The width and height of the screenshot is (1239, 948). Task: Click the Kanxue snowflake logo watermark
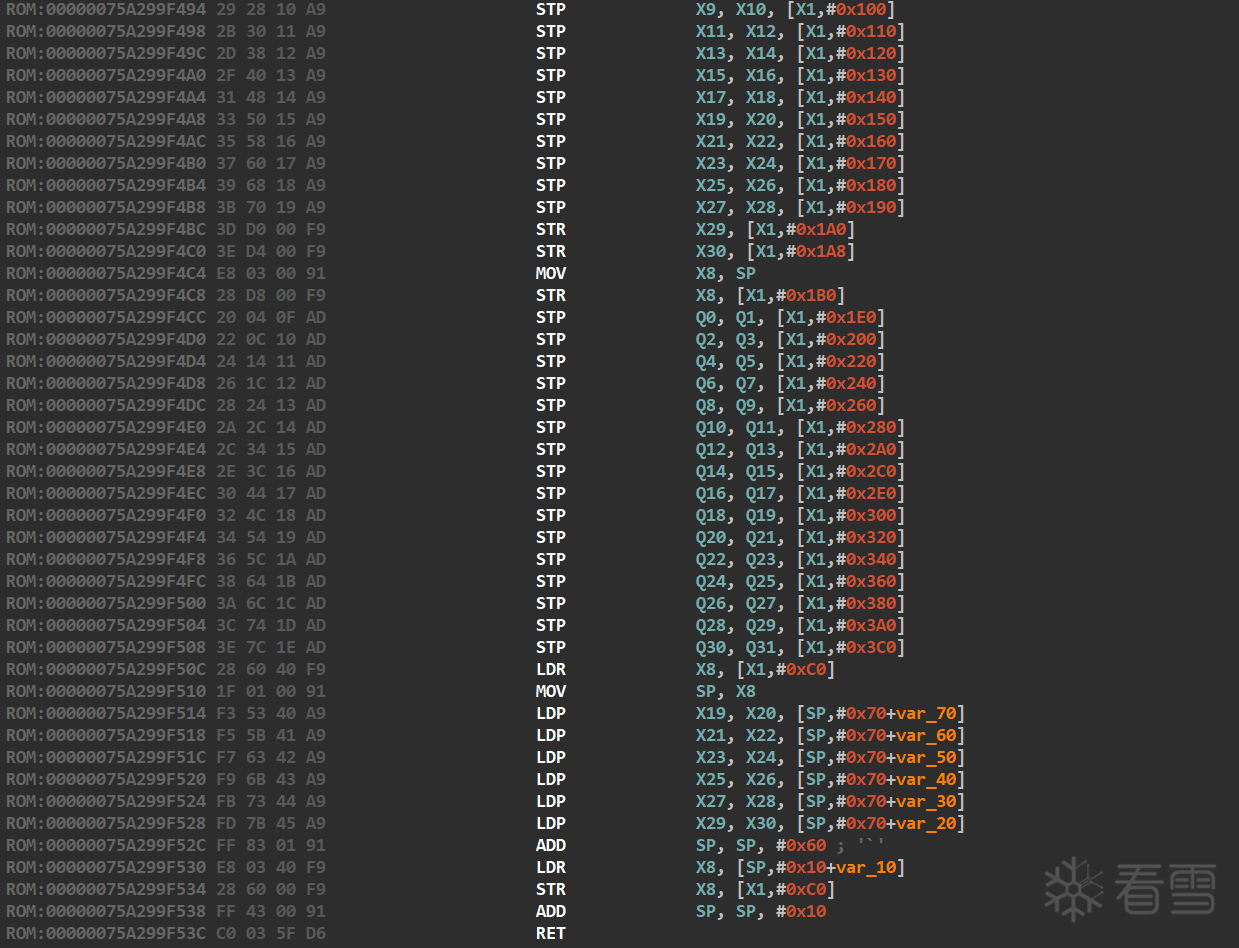1073,889
